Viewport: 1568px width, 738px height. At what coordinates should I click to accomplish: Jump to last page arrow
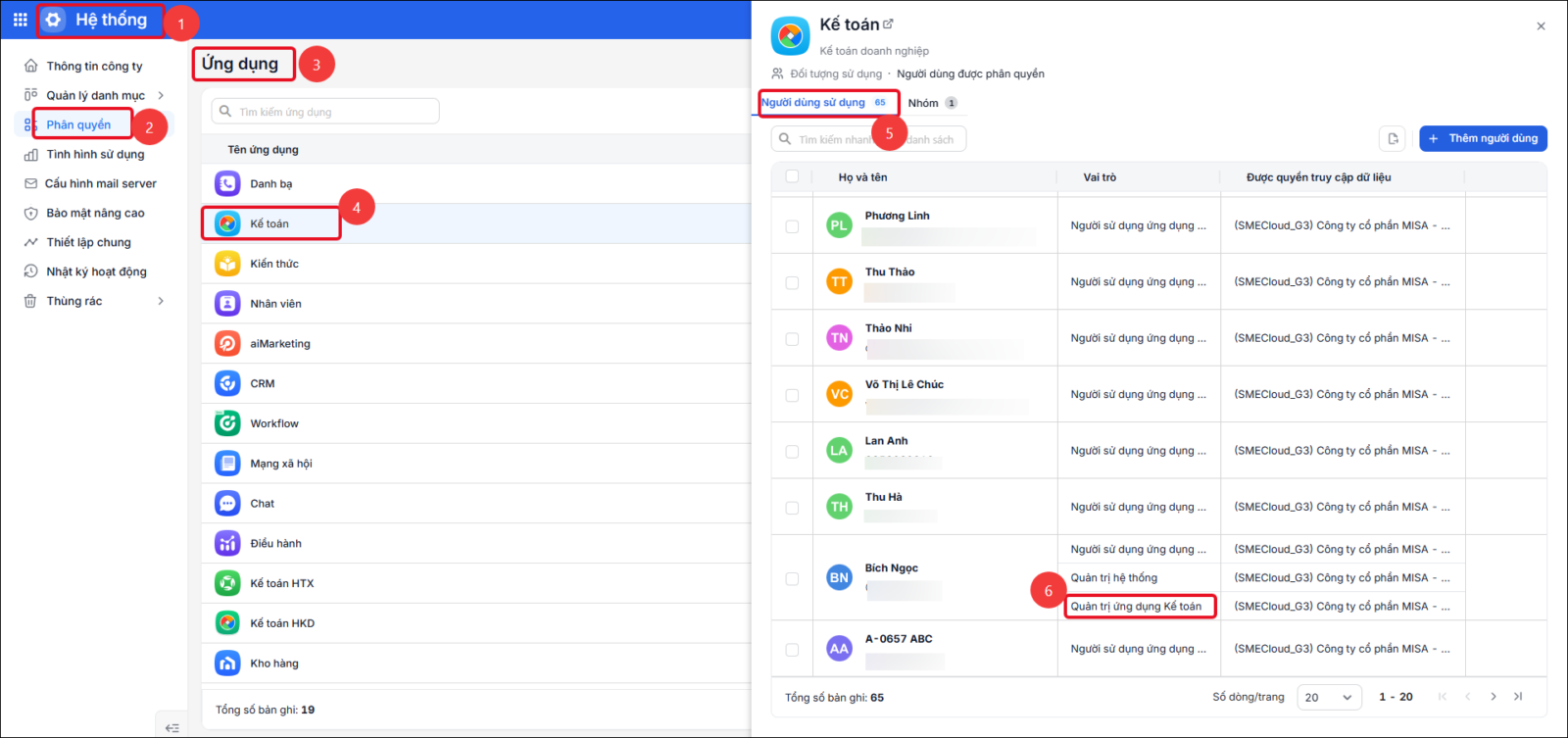coord(1518,697)
